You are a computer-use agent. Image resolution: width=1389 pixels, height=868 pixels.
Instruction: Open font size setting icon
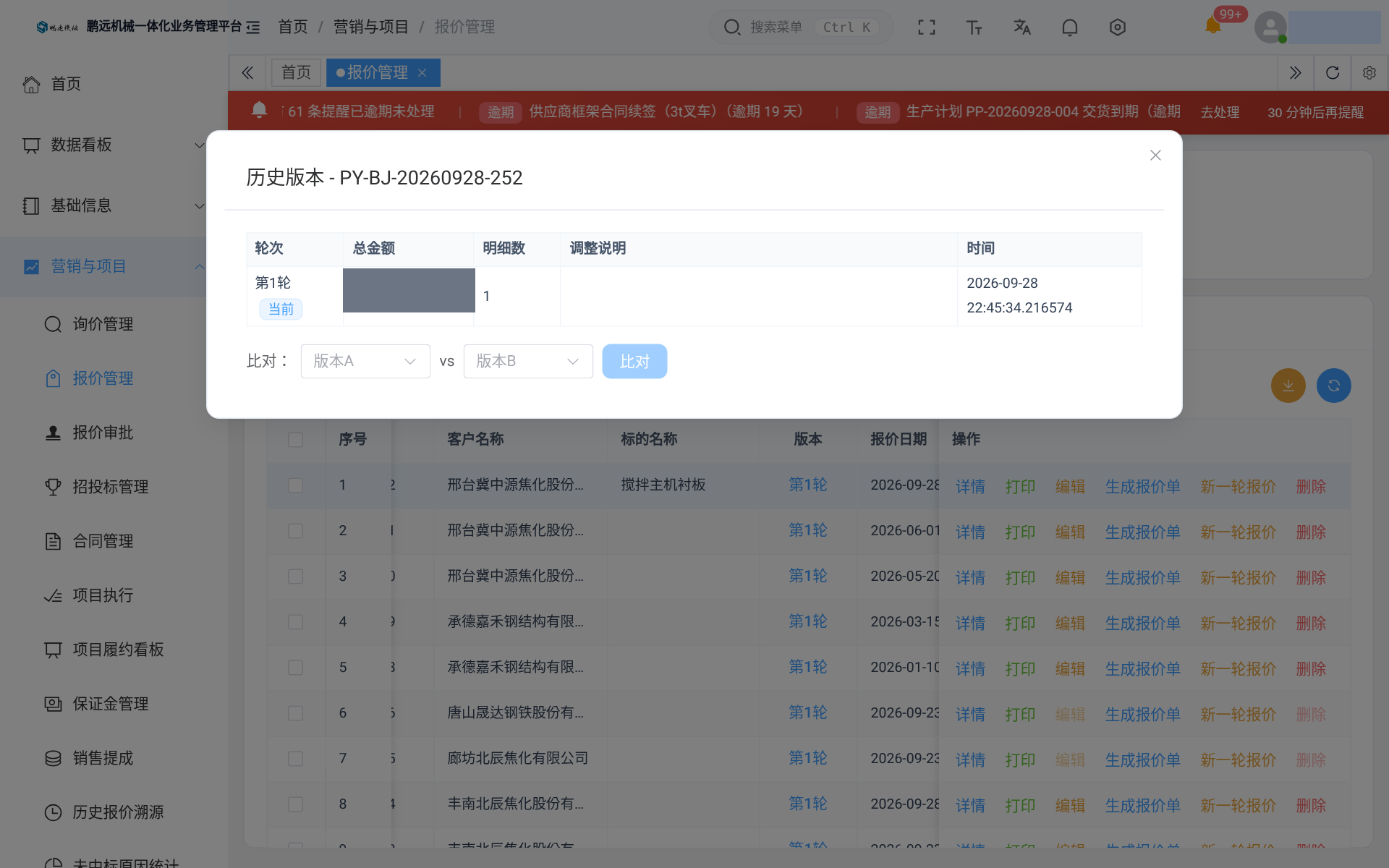point(974,27)
